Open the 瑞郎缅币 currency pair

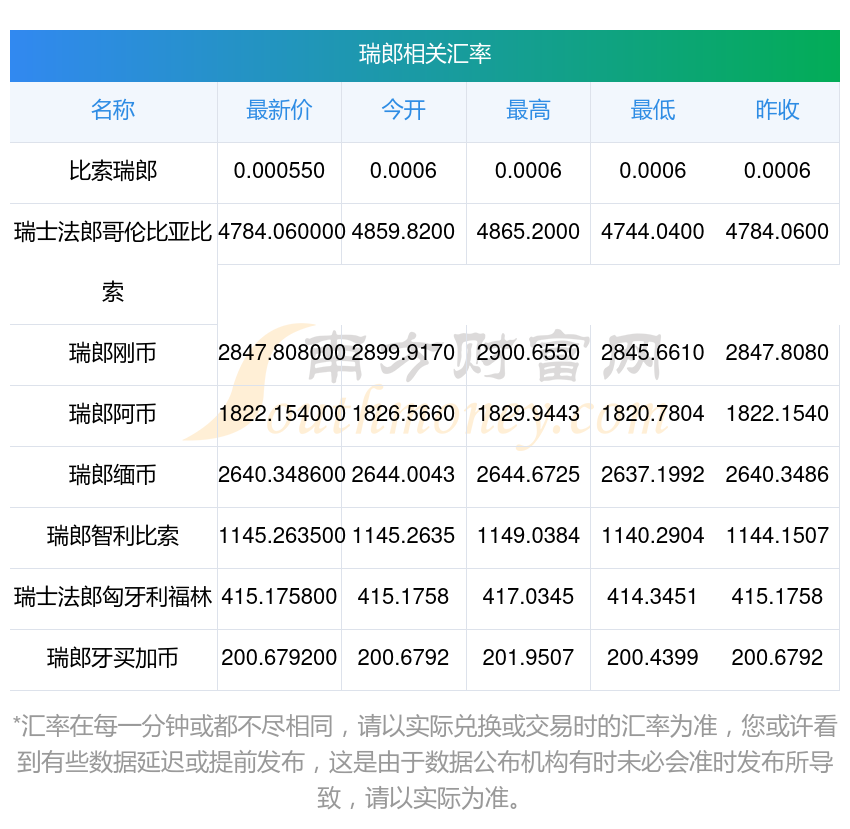(113, 475)
